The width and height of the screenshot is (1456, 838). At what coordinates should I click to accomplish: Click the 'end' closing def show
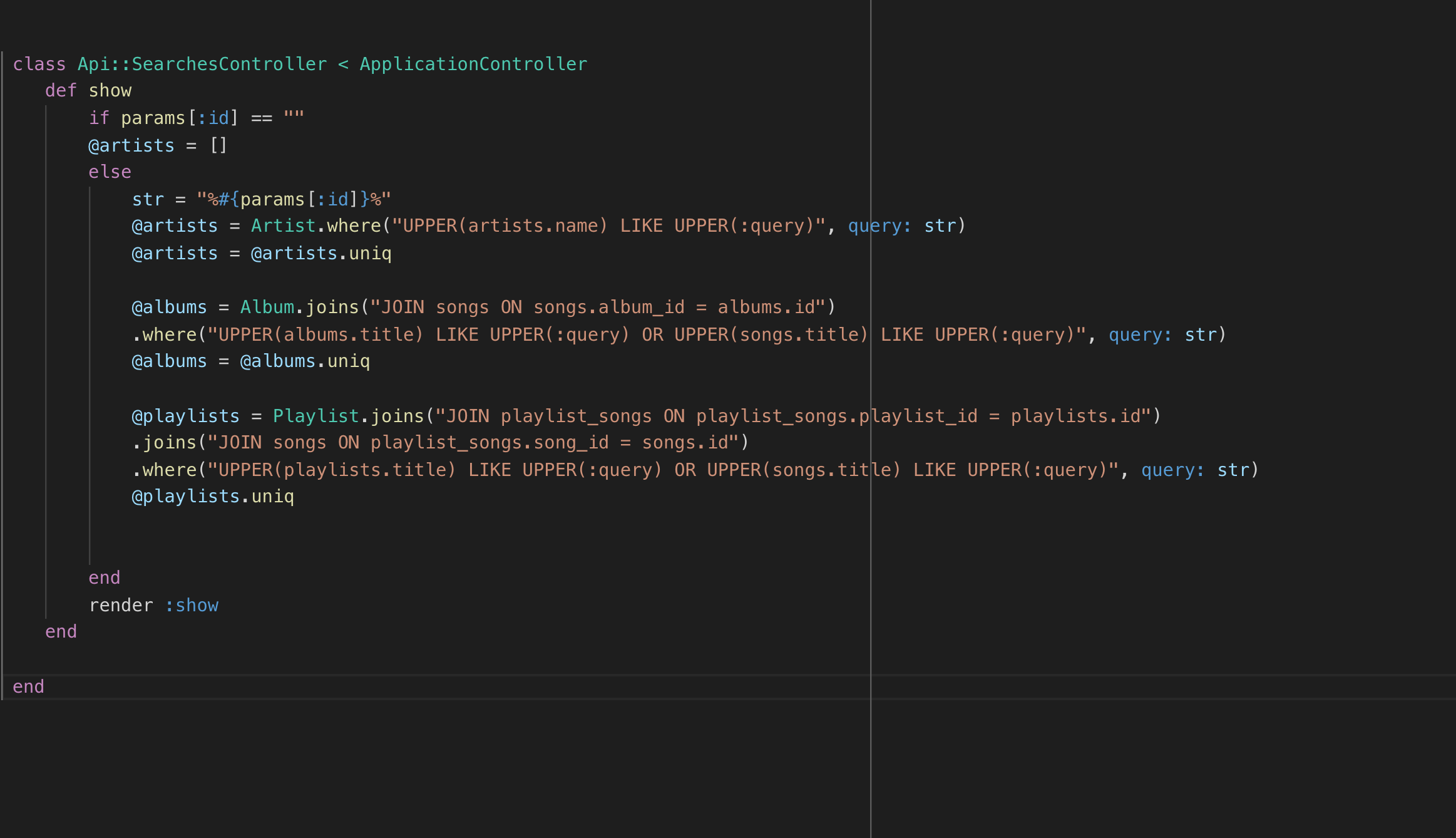[61, 632]
